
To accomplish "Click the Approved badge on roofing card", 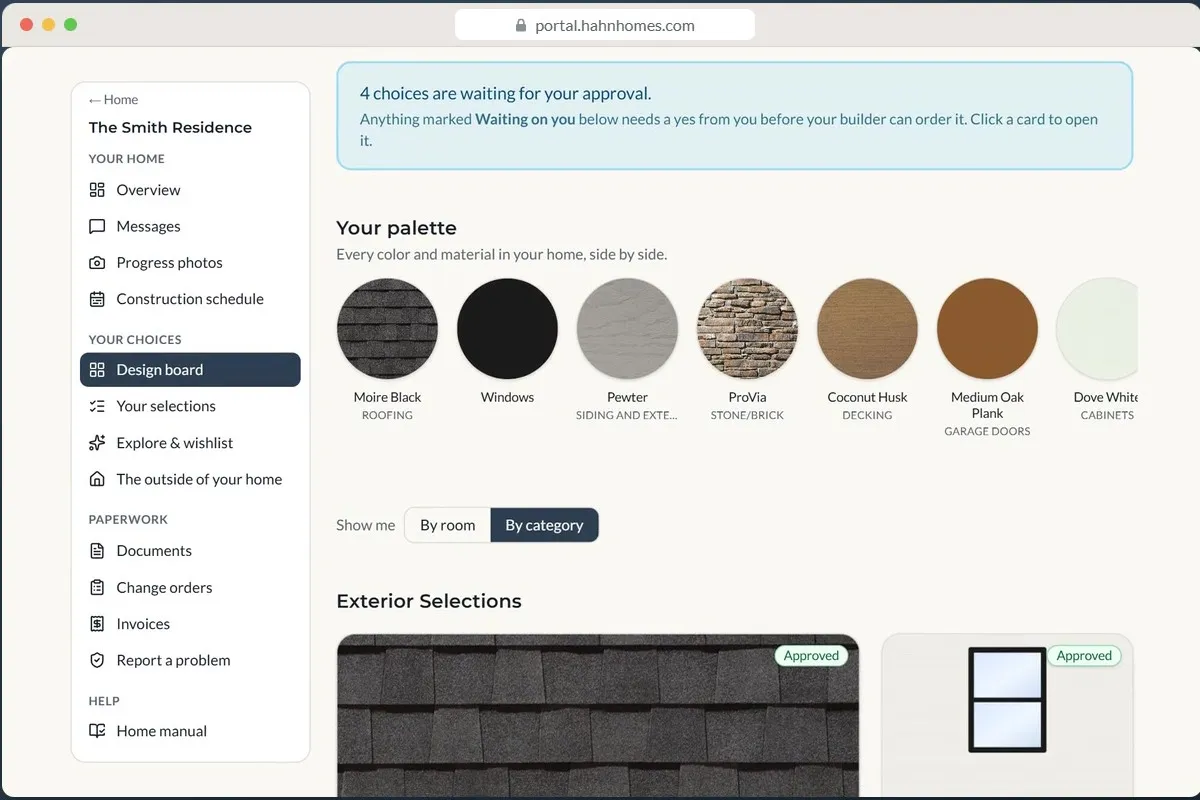I will [x=811, y=656].
